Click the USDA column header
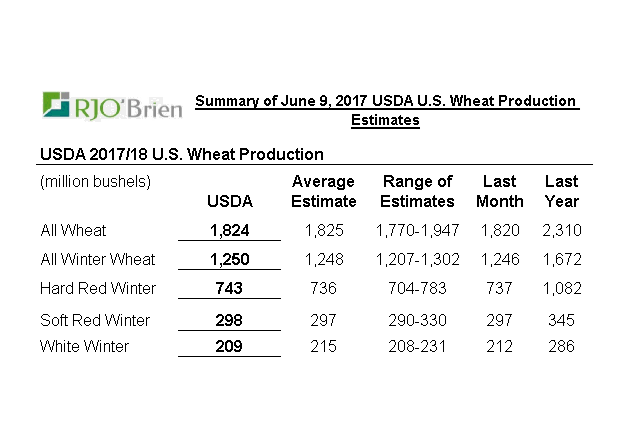Screen dimensions: 630x430 (x=229, y=201)
